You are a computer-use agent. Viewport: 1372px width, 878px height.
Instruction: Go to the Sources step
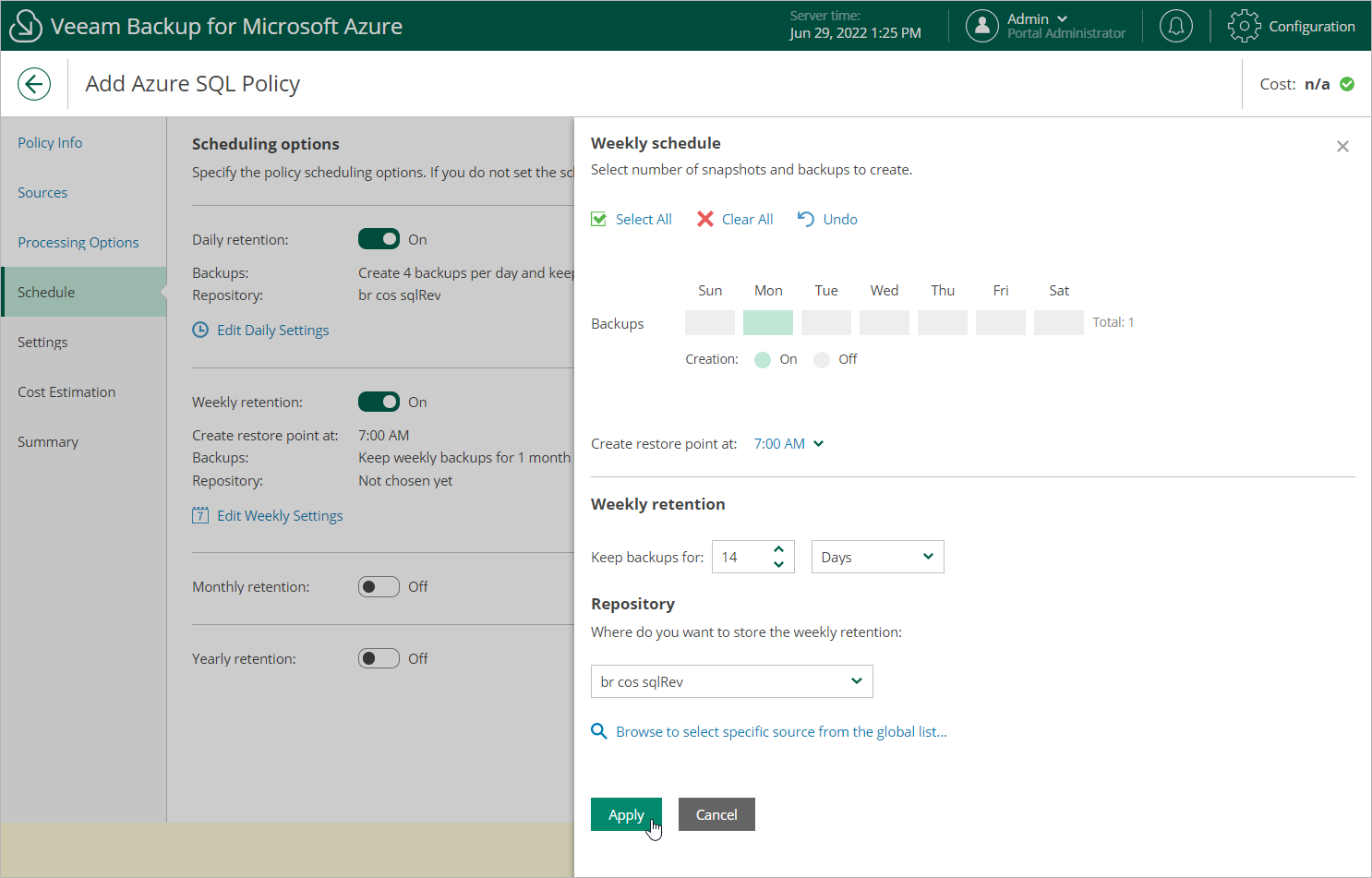point(42,193)
